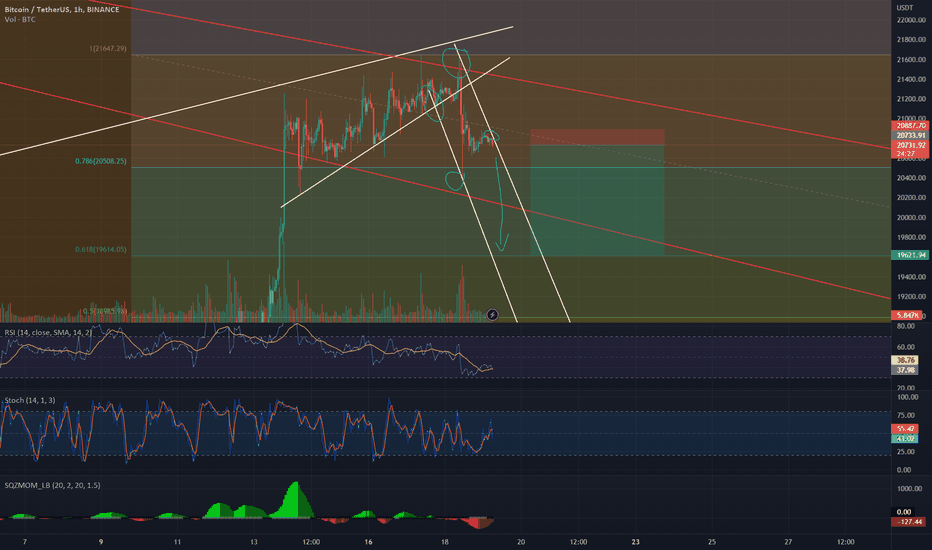Click the USDT currency label on the price axis
Viewport: 932px width, 550px height.
click(905, 8)
